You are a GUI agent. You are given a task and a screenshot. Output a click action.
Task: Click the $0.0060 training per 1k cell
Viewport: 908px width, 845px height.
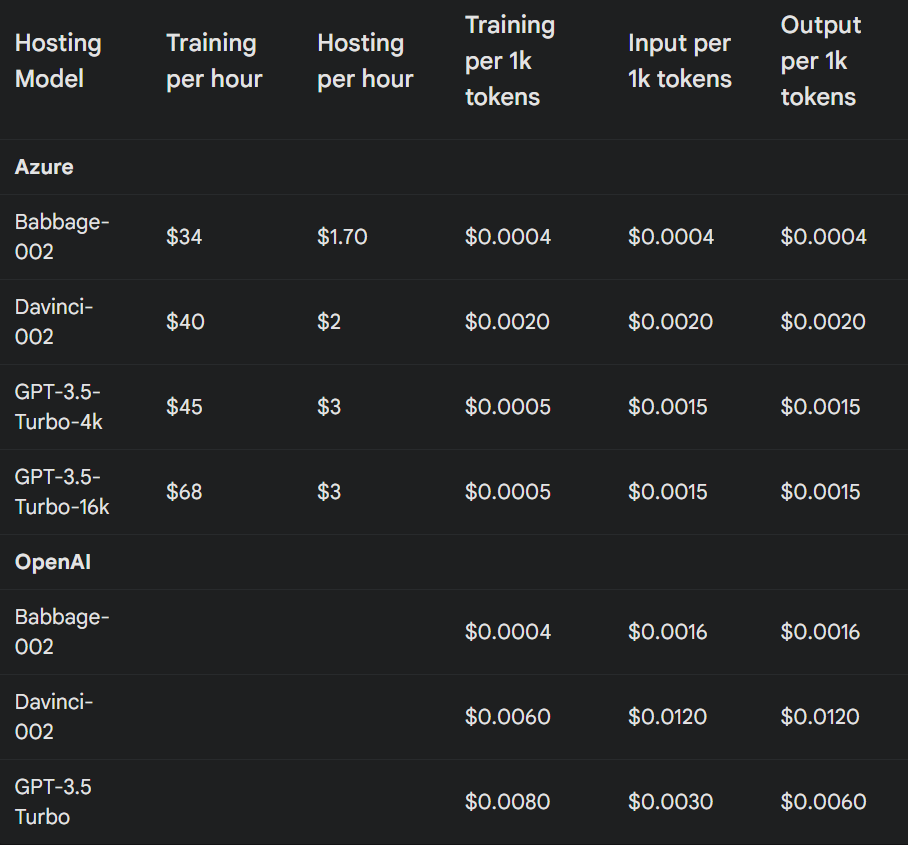point(508,717)
